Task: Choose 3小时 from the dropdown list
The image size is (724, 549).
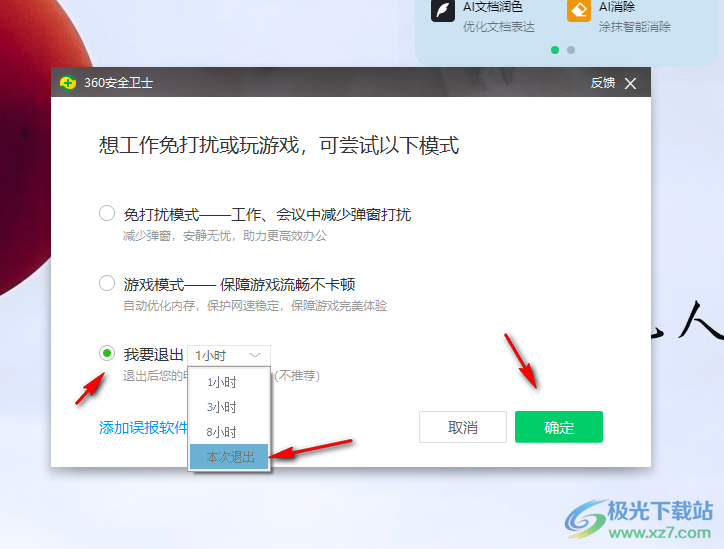Action: coord(229,407)
